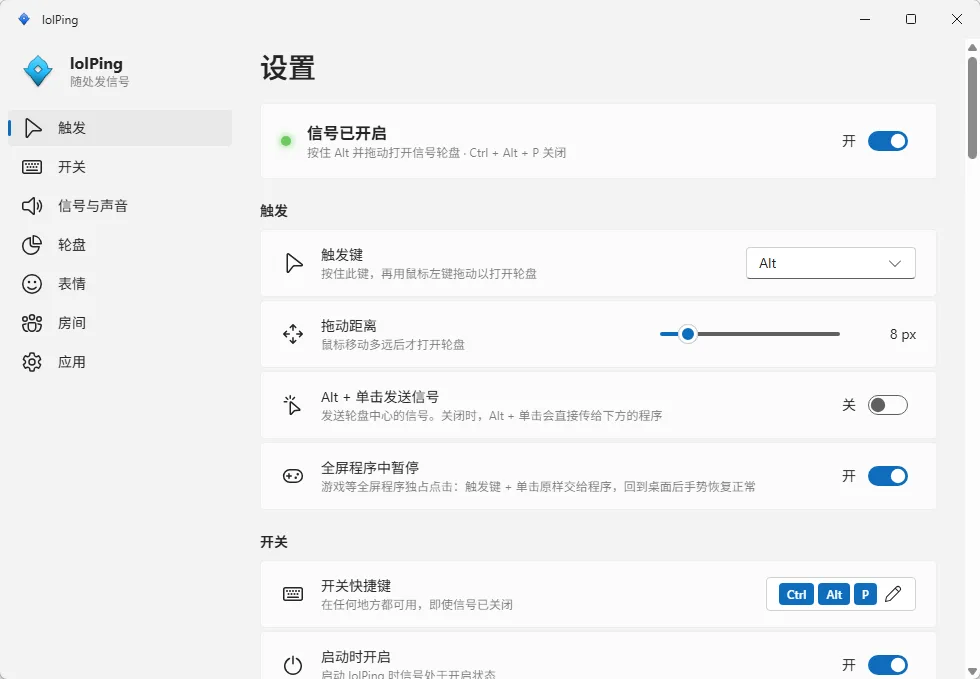980x679 pixels.
Task: Click the green status dot beside 信号已开启
Action: point(286,141)
